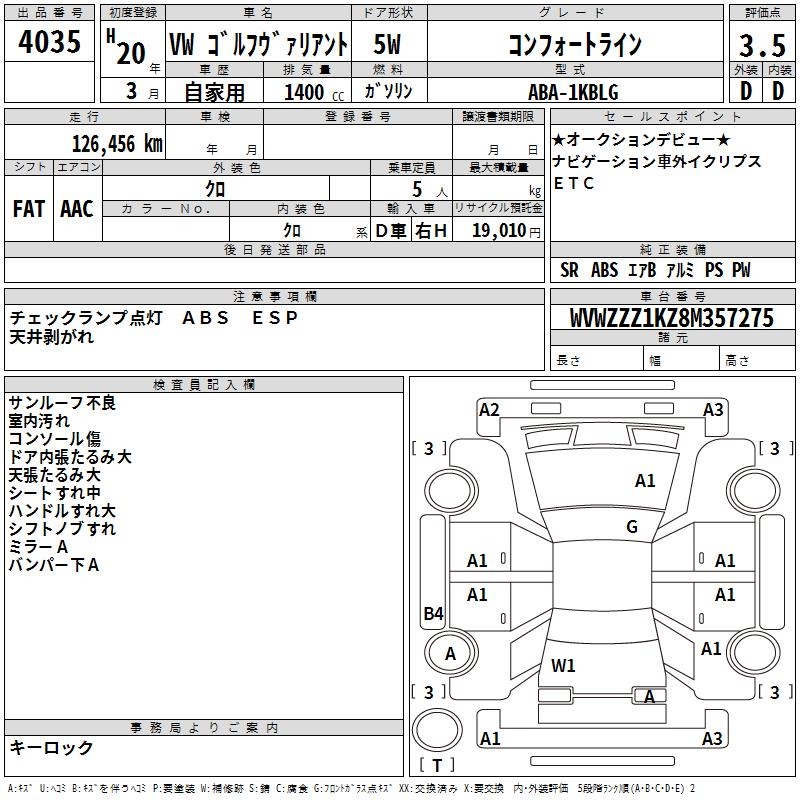Click the air conditioner value AAC
This screenshot has height=800, width=800.
[x=77, y=209]
